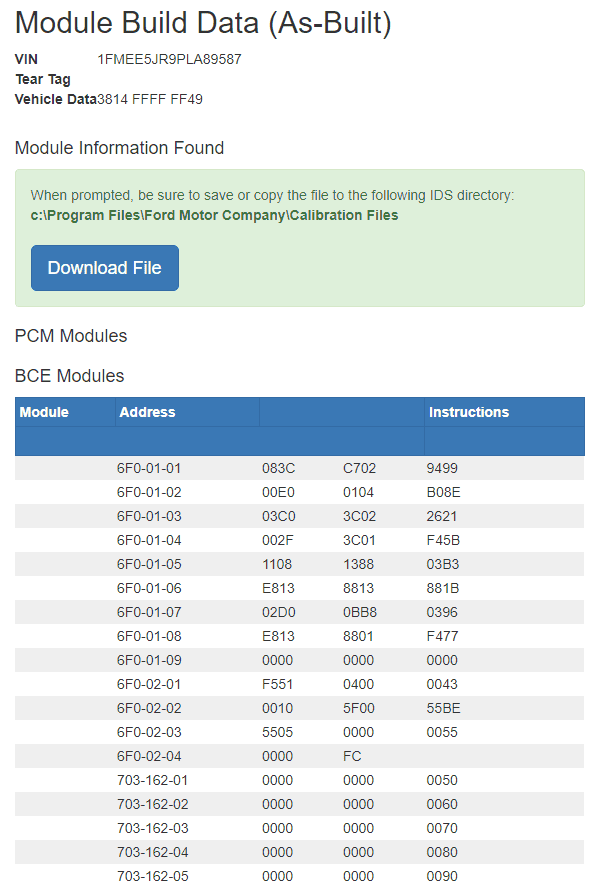This screenshot has width=598, height=888.
Task: Click address cell 703-162-01
Action: click(x=152, y=780)
